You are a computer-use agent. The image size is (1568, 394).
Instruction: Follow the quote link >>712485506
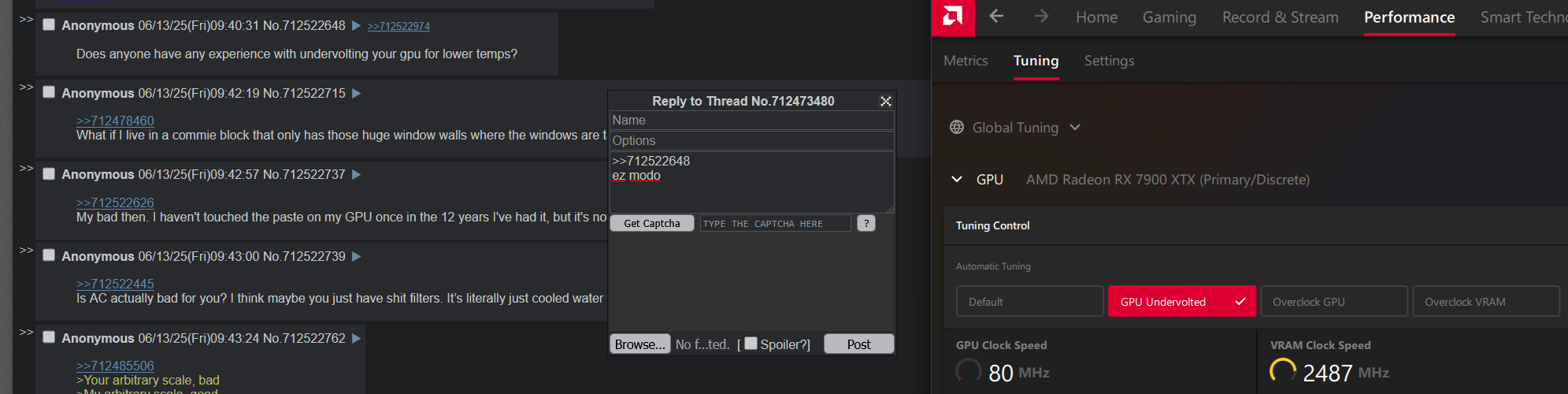click(115, 366)
